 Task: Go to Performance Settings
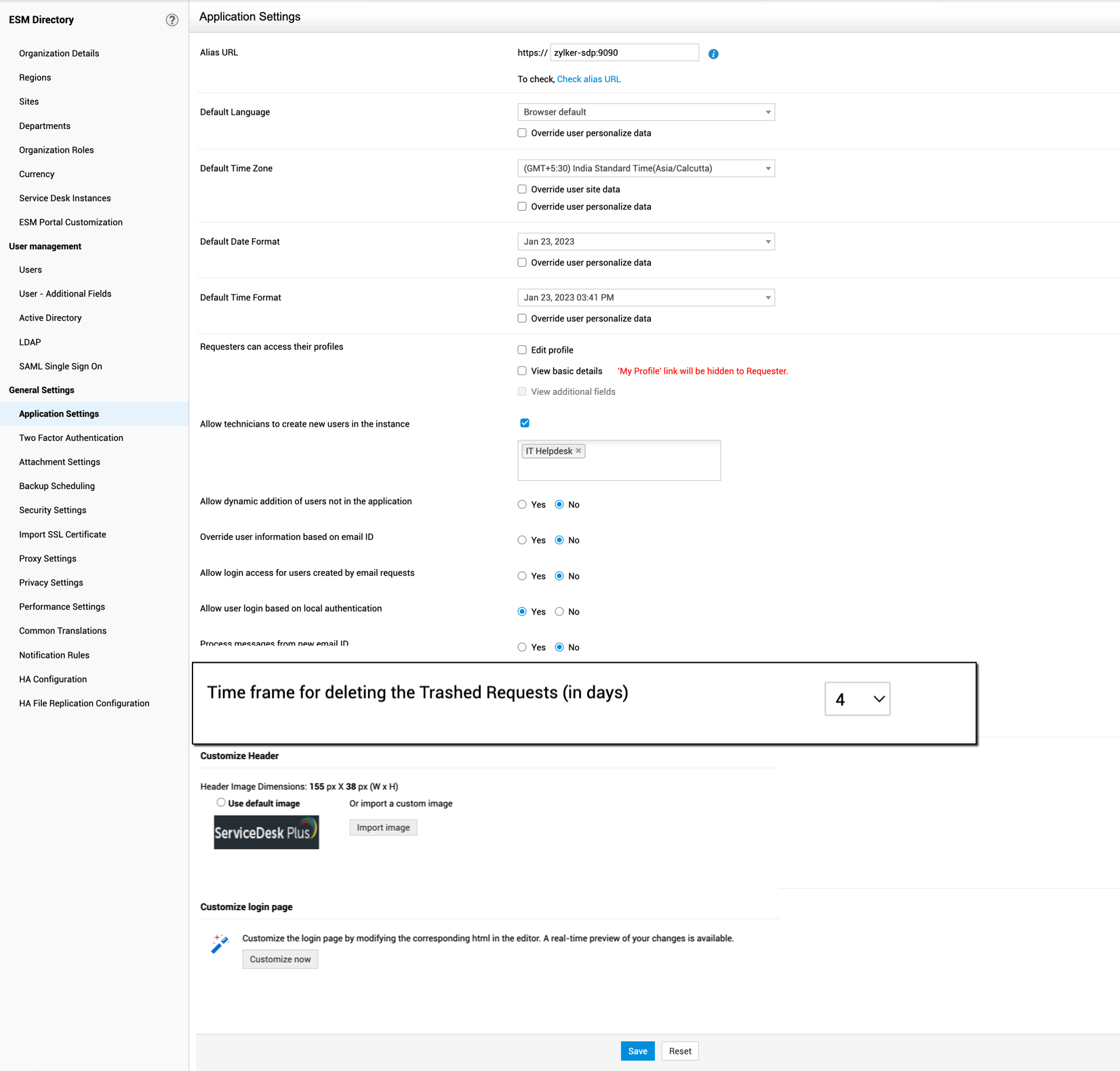[x=62, y=607]
